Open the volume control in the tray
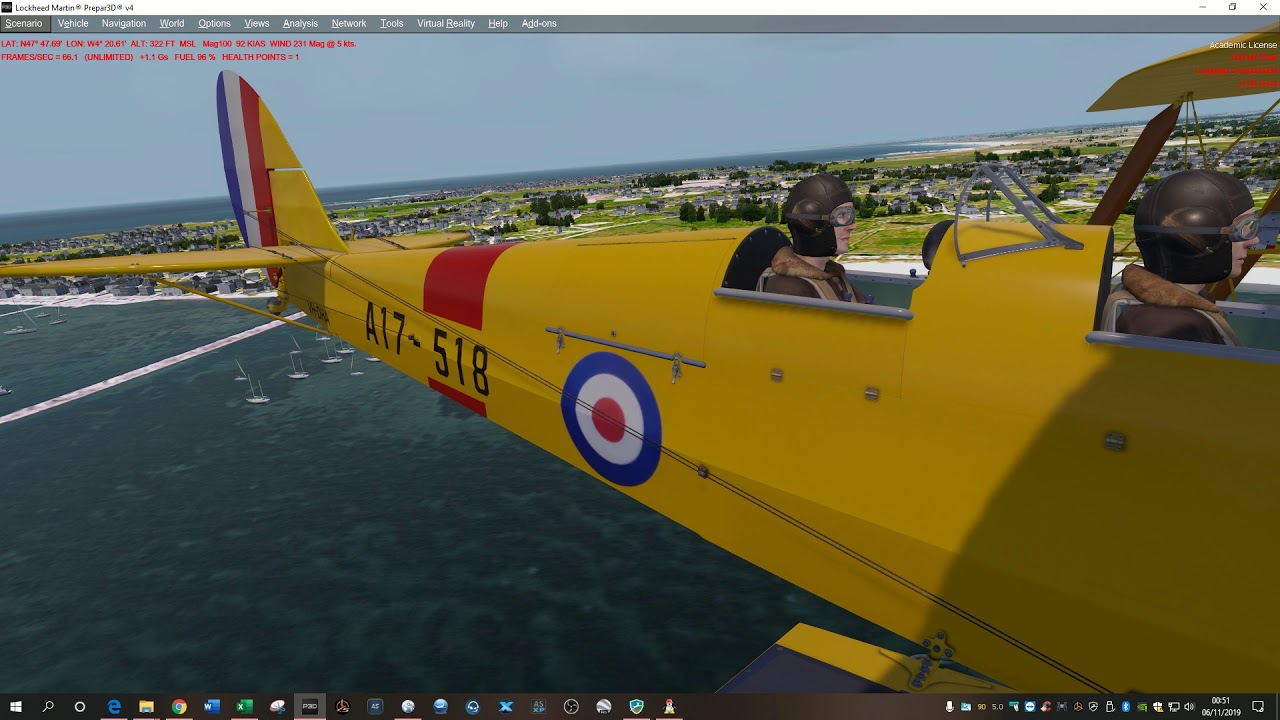This screenshot has height=720, width=1280. pyautogui.click(x=1189, y=707)
